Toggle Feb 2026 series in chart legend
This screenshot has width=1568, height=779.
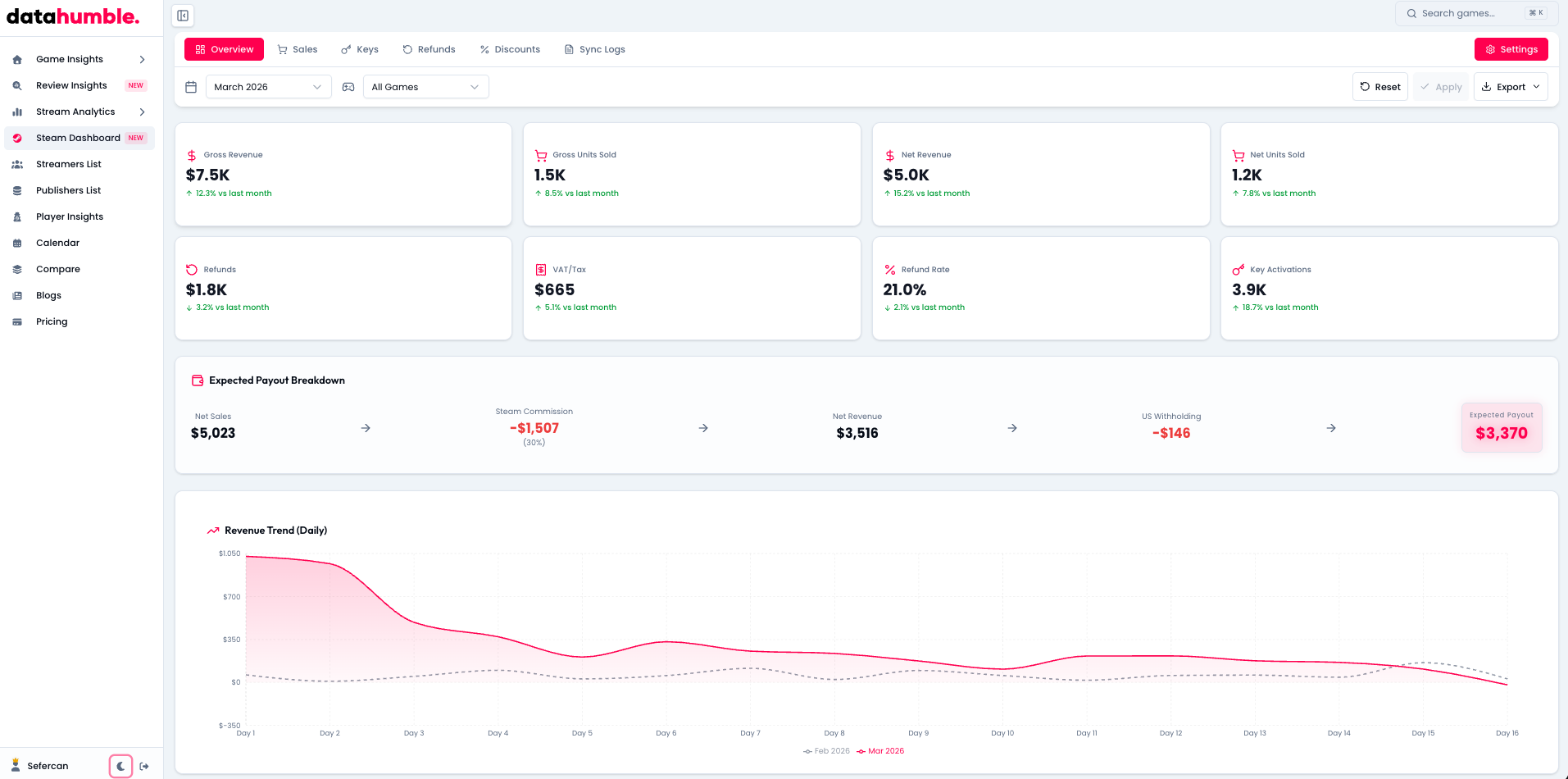[x=826, y=751]
